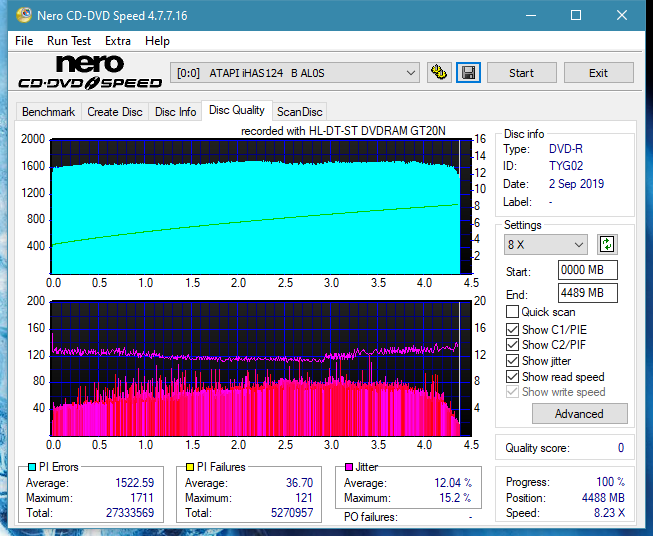Click the Advanced button
The height and width of the screenshot is (536, 653).
[x=579, y=414]
